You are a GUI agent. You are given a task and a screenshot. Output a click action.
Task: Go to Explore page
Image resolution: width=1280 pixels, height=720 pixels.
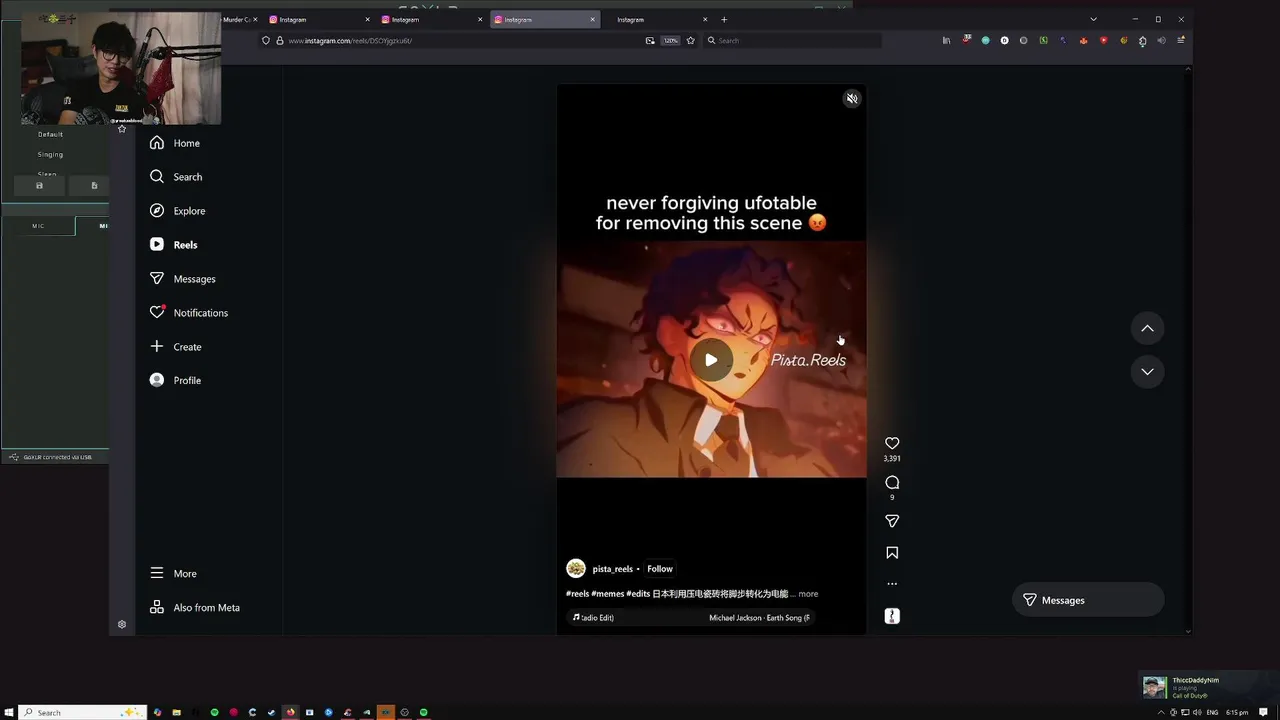pos(177,211)
